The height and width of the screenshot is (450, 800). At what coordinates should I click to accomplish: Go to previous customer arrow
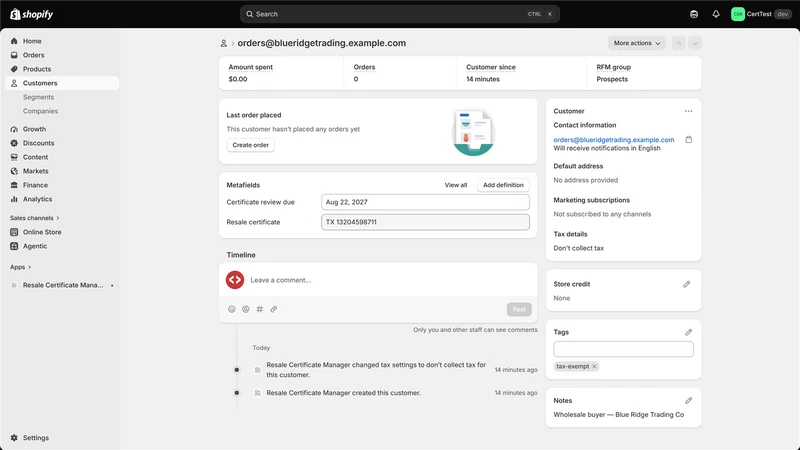click(x=679, y=43)
